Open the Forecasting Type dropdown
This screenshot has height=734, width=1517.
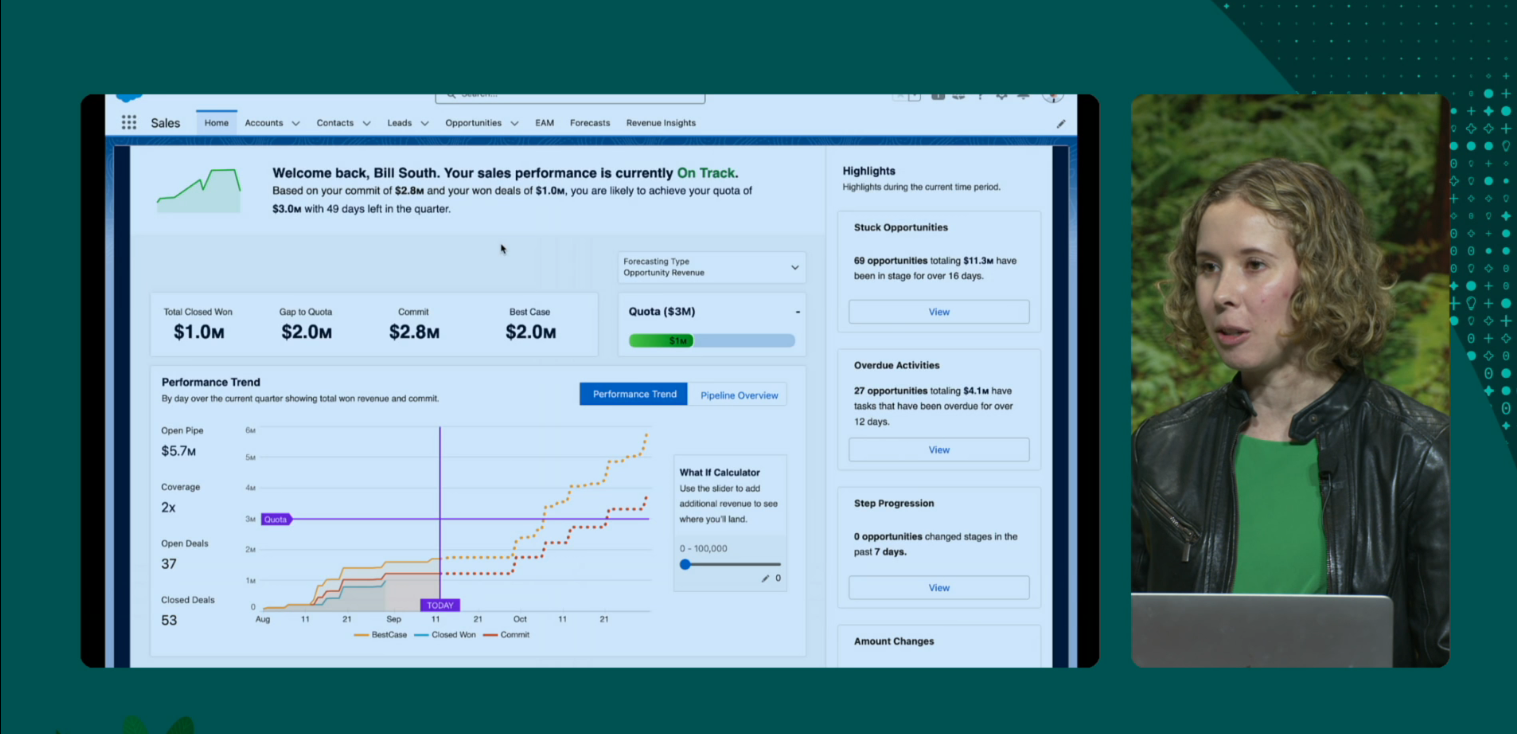(x=712, y=267)
